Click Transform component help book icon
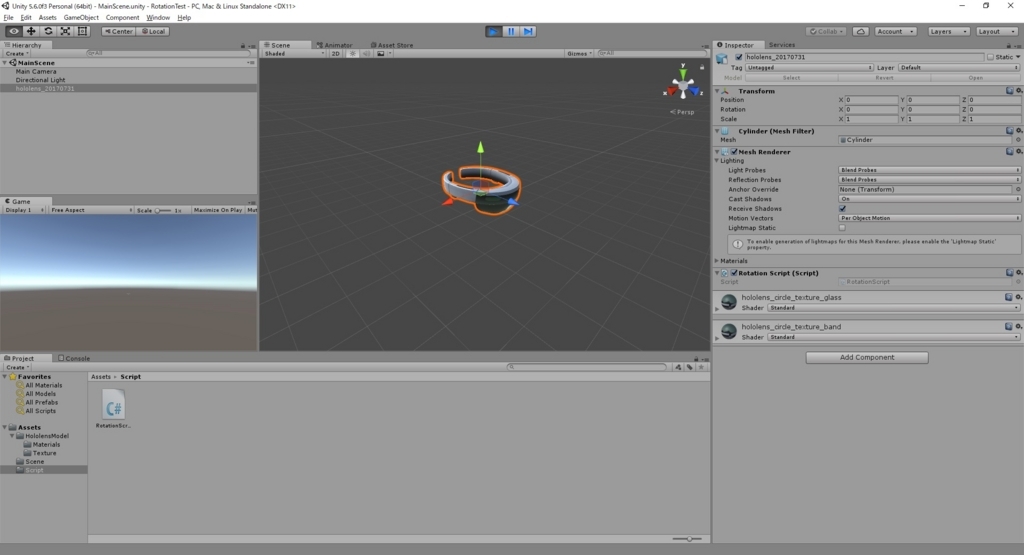1024x555 pixels. pyautogui.click(x=1010, y=91)
